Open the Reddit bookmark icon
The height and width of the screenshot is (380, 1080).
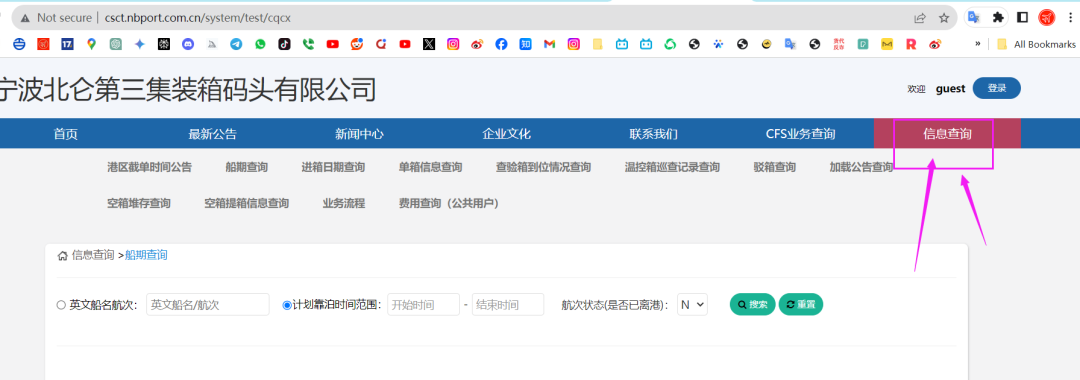(x=356, y=44)
